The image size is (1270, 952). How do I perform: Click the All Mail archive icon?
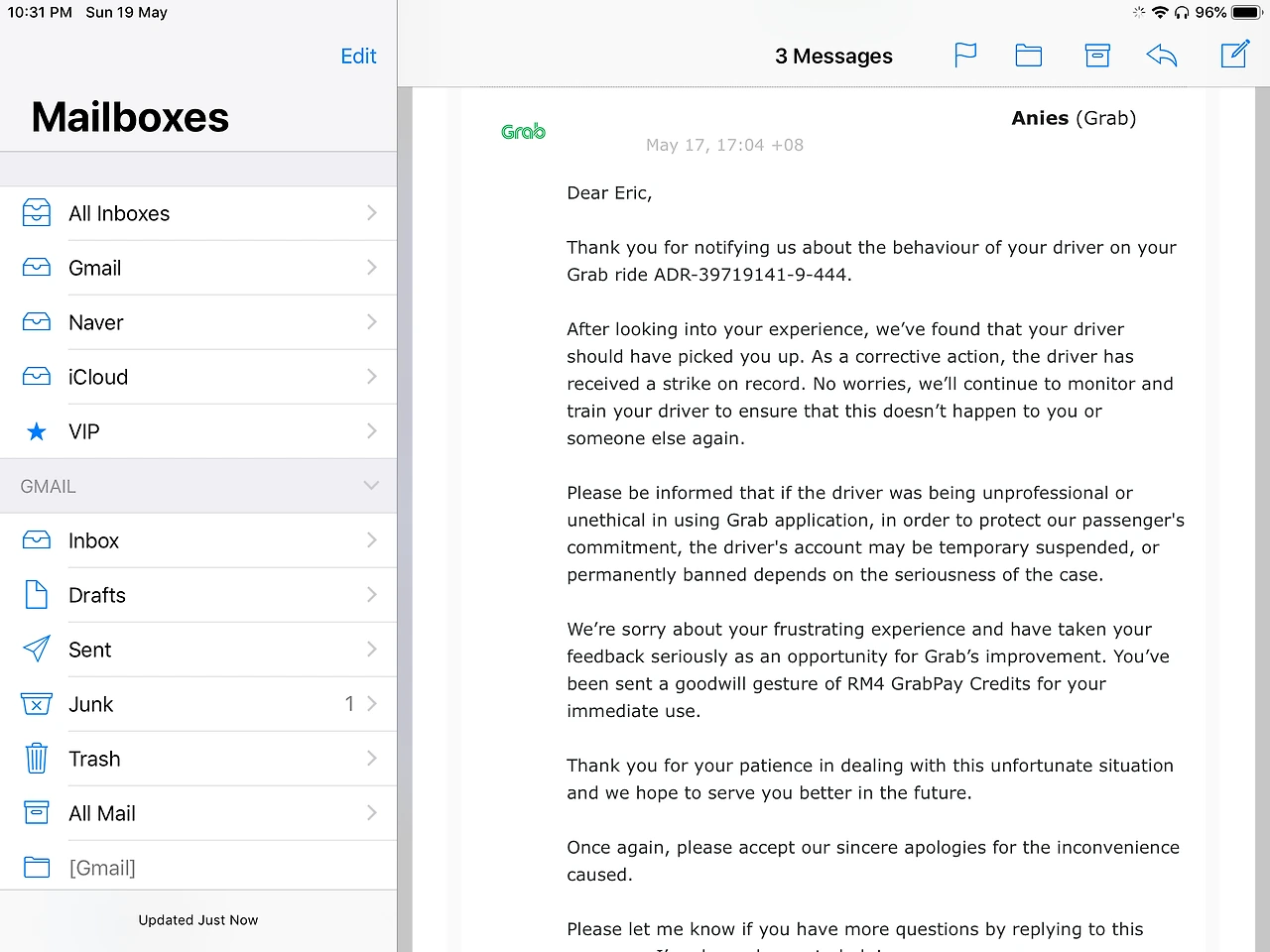[x=37, y=813]
